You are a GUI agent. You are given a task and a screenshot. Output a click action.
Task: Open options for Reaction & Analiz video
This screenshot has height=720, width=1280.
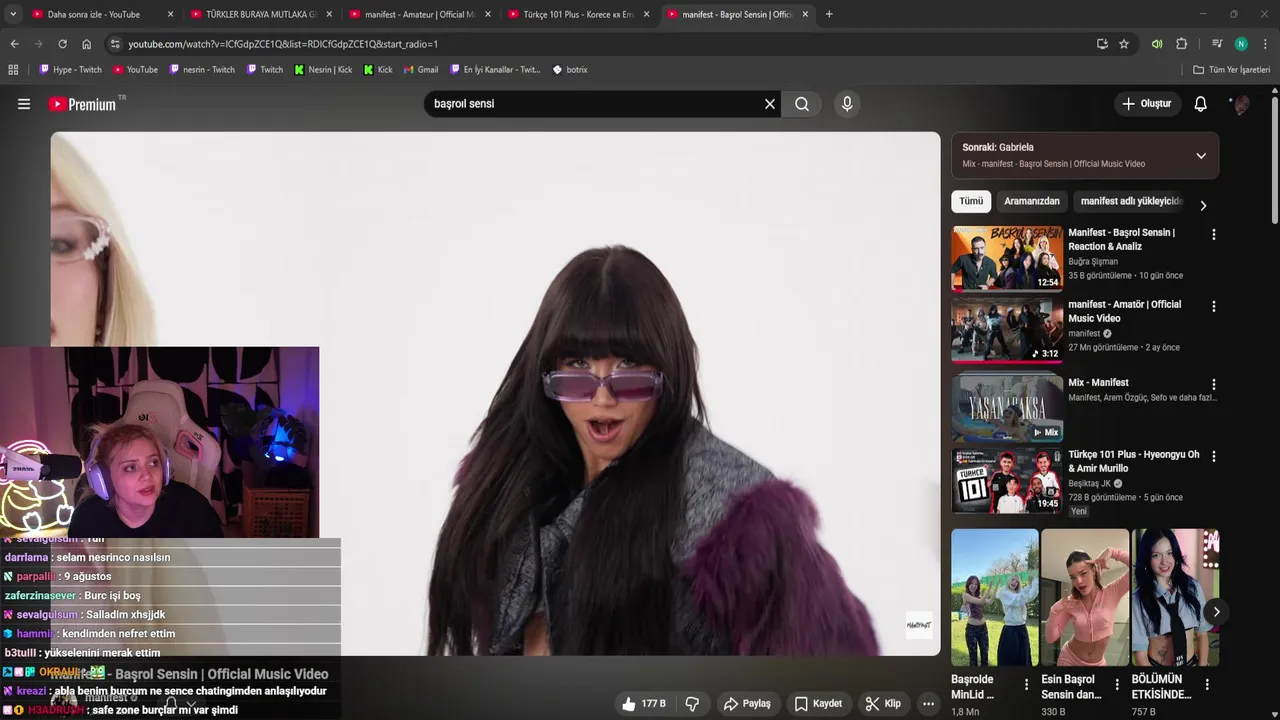[1214, 235]
